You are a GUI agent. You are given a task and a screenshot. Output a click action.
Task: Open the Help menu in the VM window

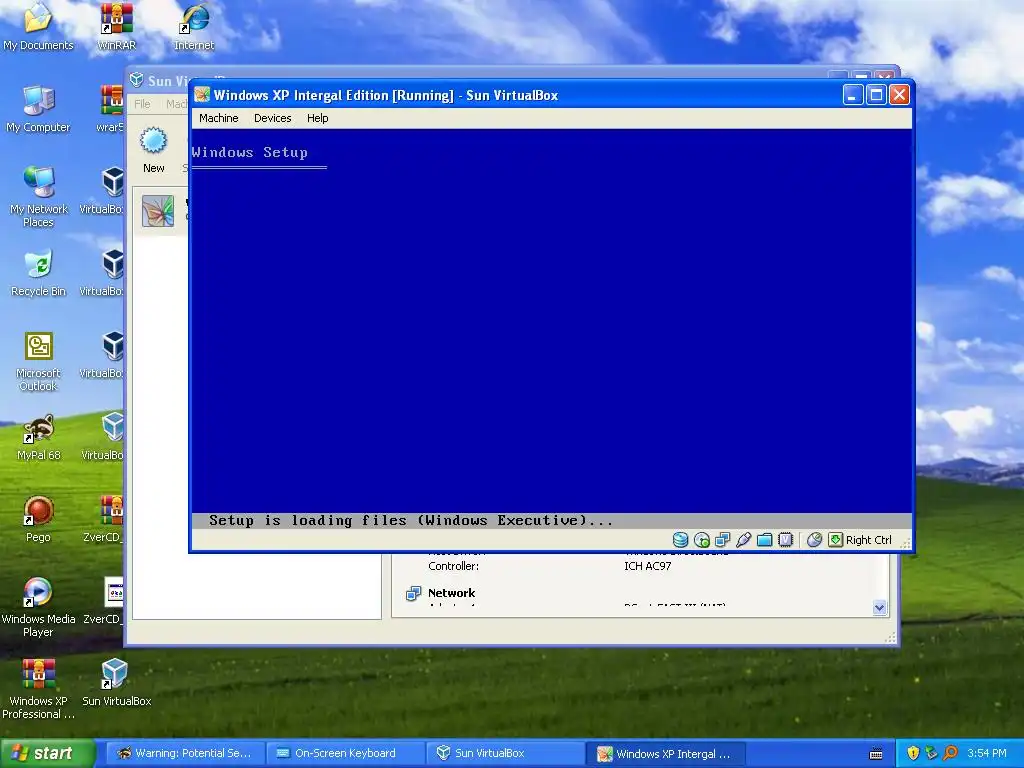click(x=317, y=118)
